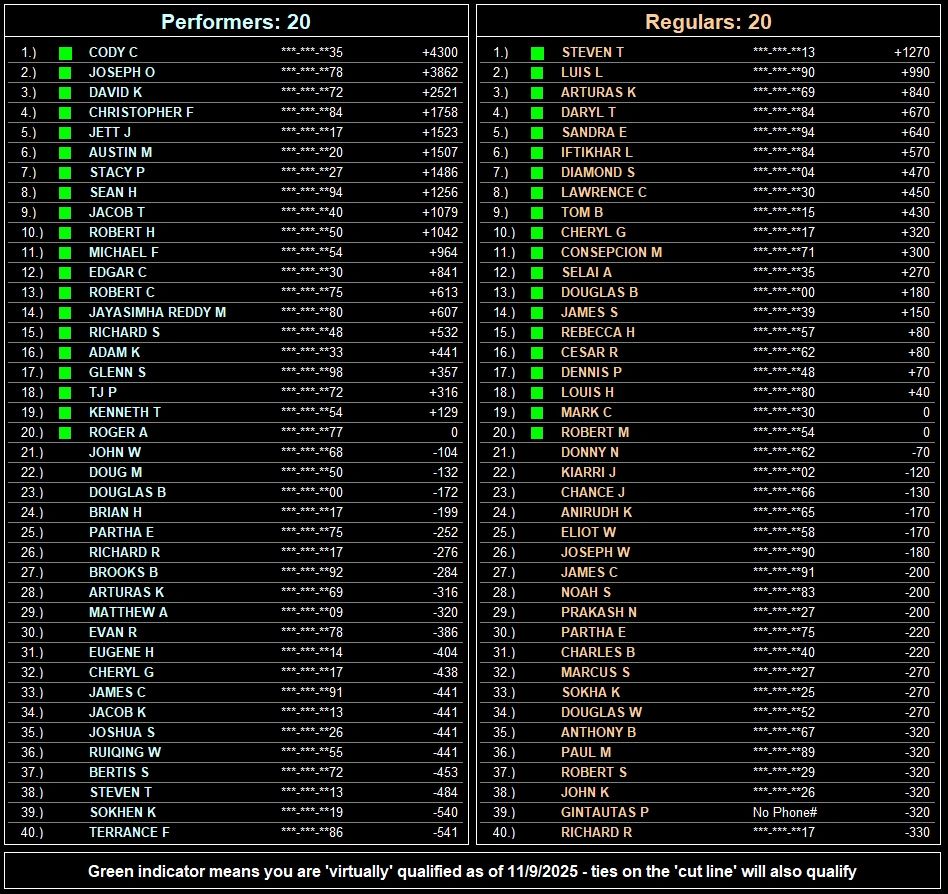Click the +4300 score value
Image resolution: width=948 pixels, height=894 pixels.
pos(439,53)
